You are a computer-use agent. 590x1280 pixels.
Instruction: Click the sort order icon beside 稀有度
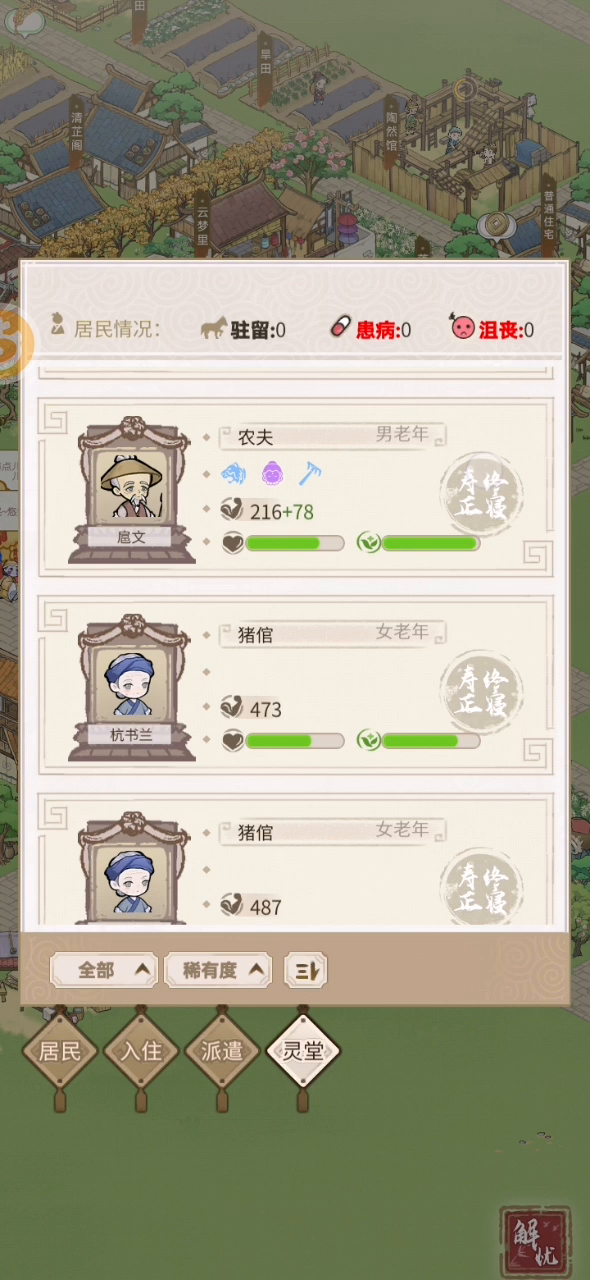pyautogui.click(x=305, y=970)
